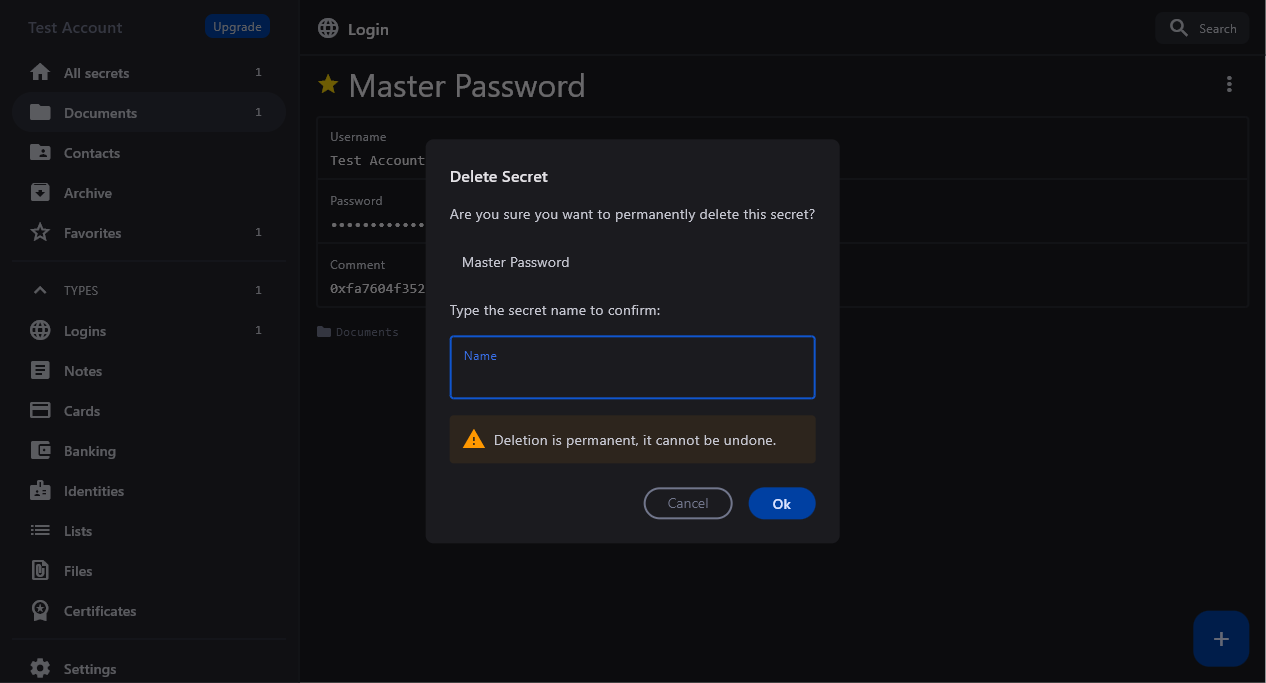Focus the Name confirmation input field
1266x683 pixels.
(632, 375)
